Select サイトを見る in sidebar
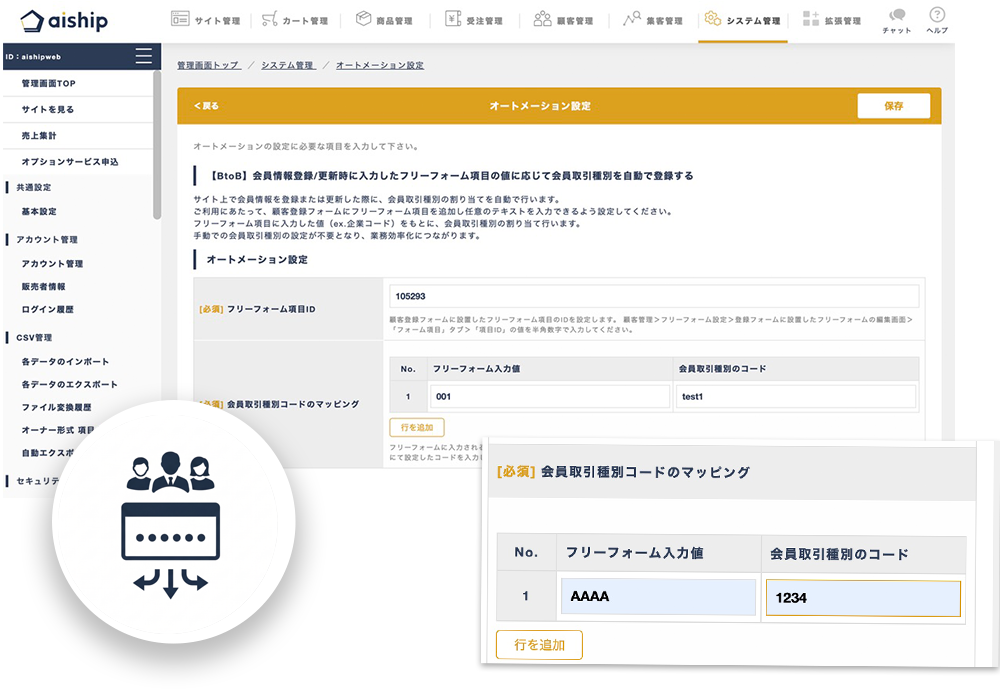The height and width of the screenshot is (700, 1000). point(48,110)
